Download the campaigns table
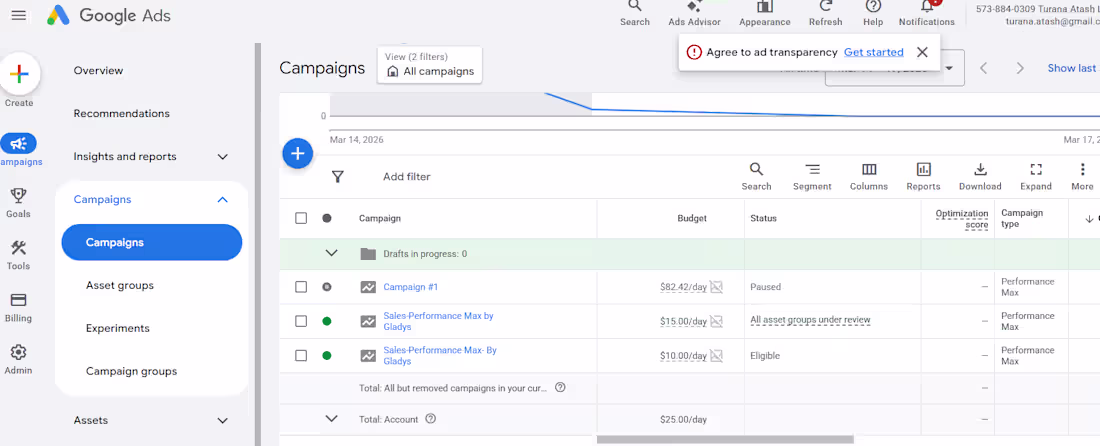 (980, 177)
